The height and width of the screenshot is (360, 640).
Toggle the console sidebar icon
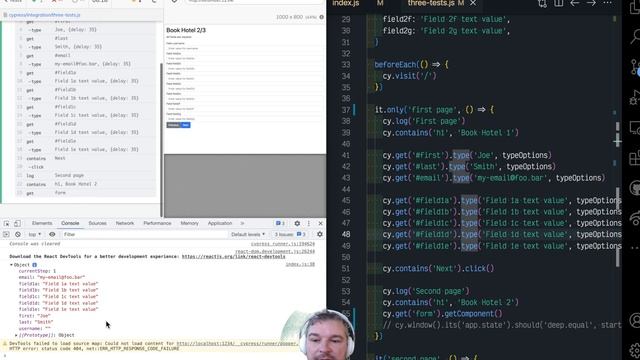coord(6,235)
